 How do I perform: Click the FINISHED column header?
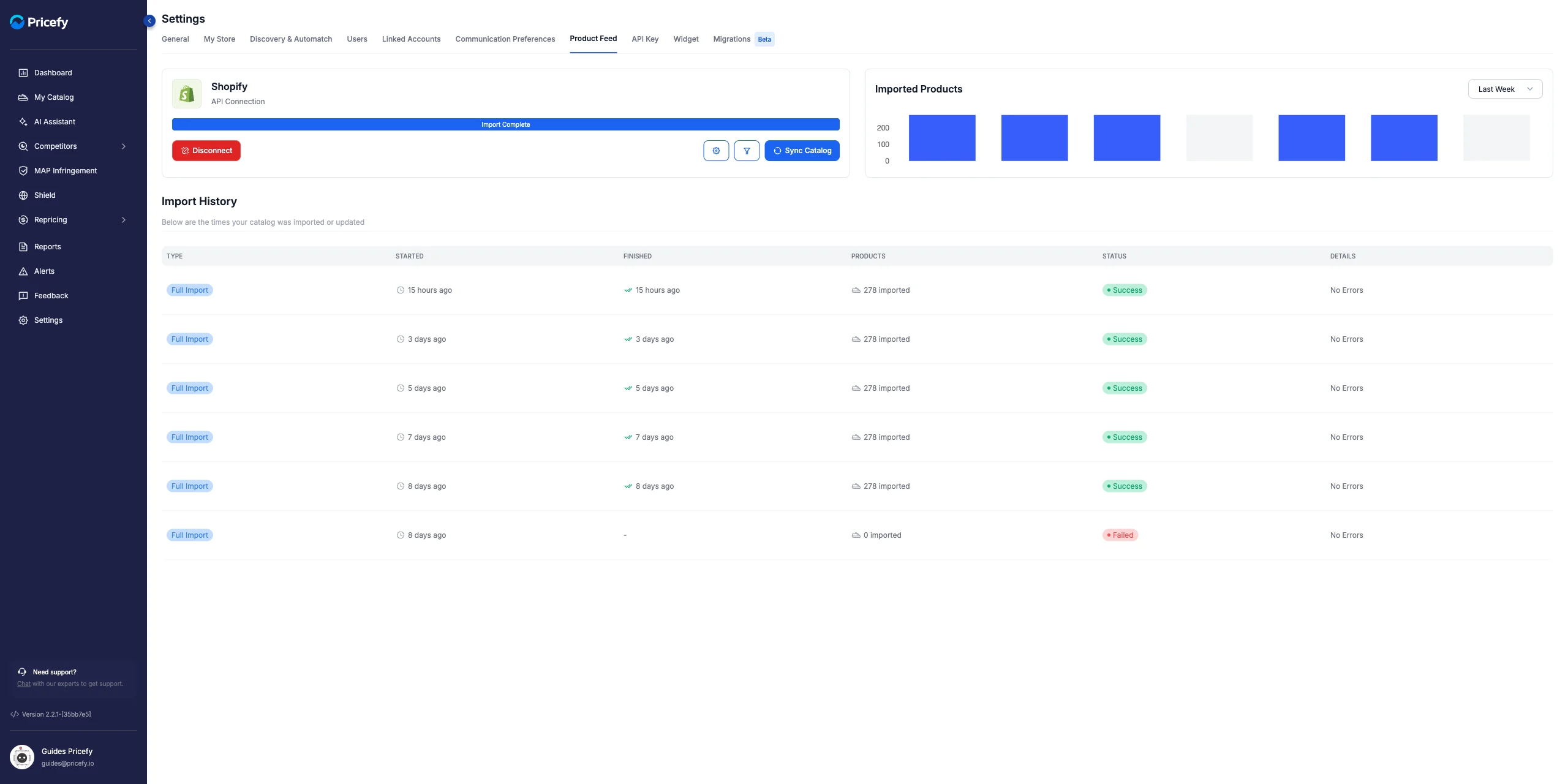pos(638,256)
